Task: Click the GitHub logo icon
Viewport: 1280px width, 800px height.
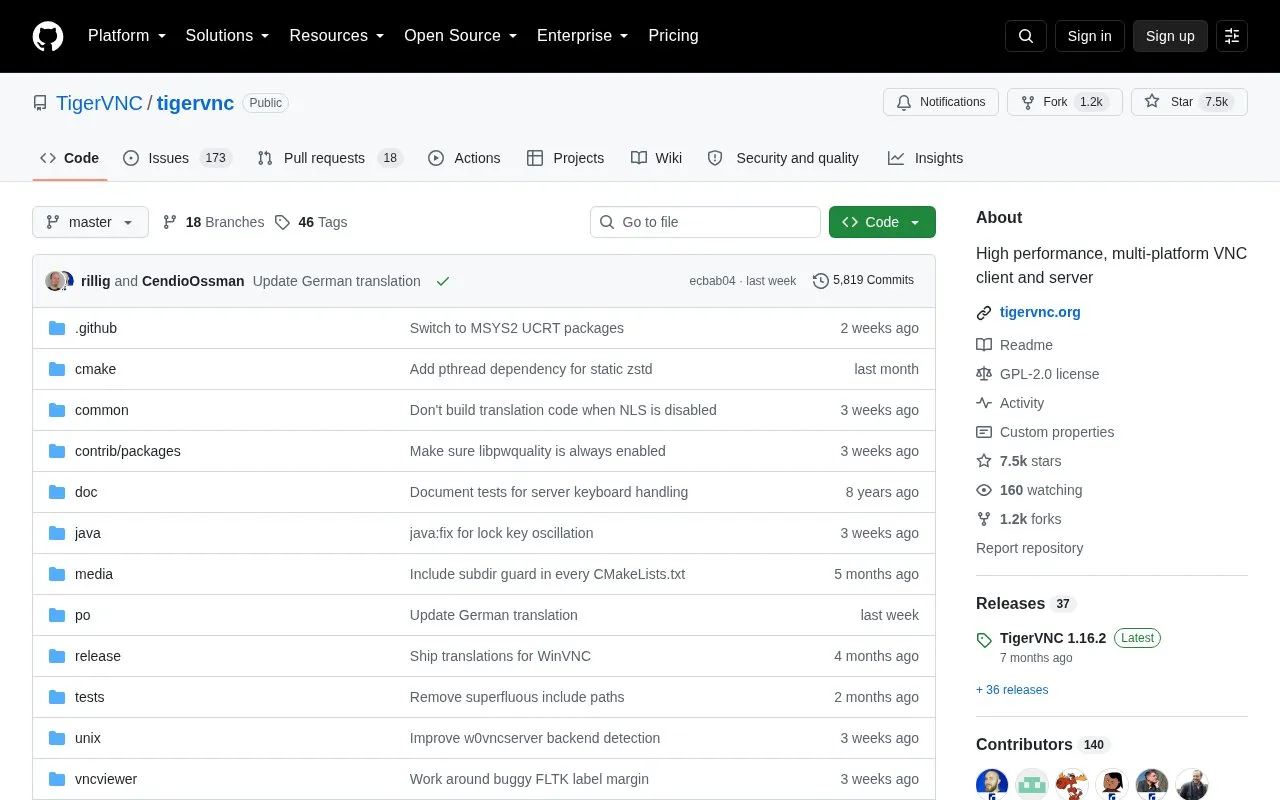Action: (48, 36)
